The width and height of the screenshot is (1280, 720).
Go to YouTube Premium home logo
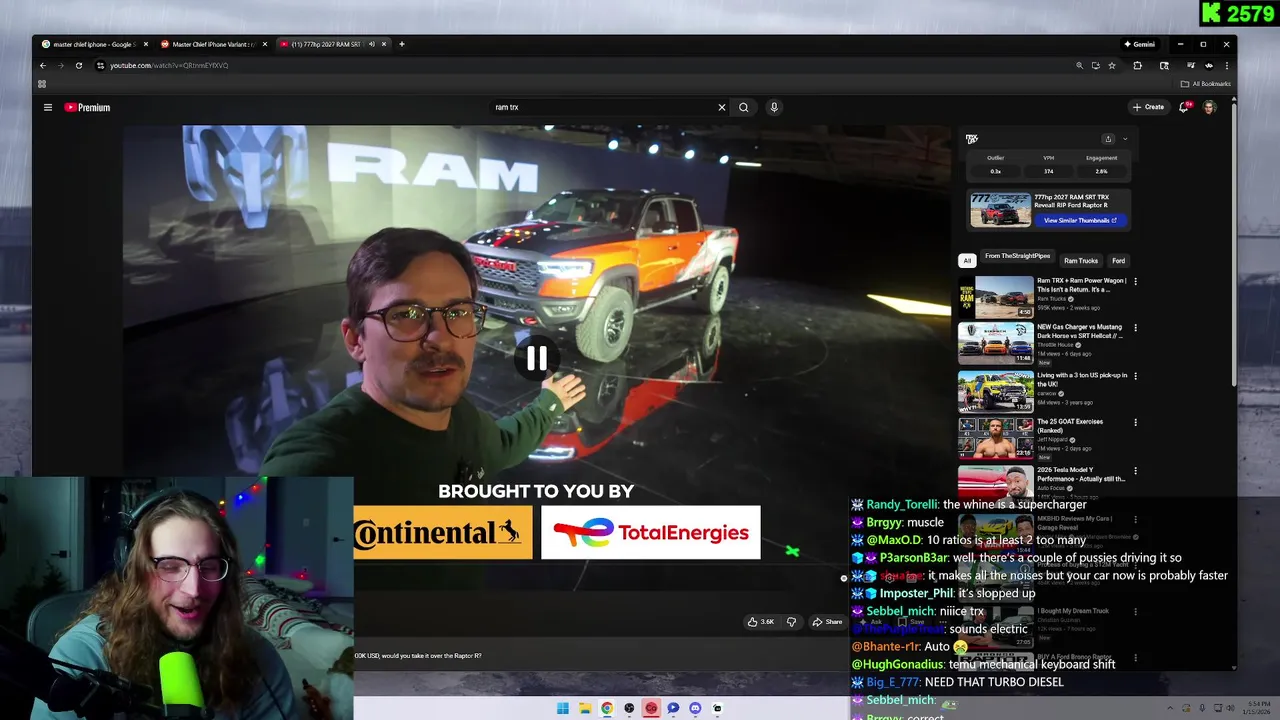click(x=87, y=107)
